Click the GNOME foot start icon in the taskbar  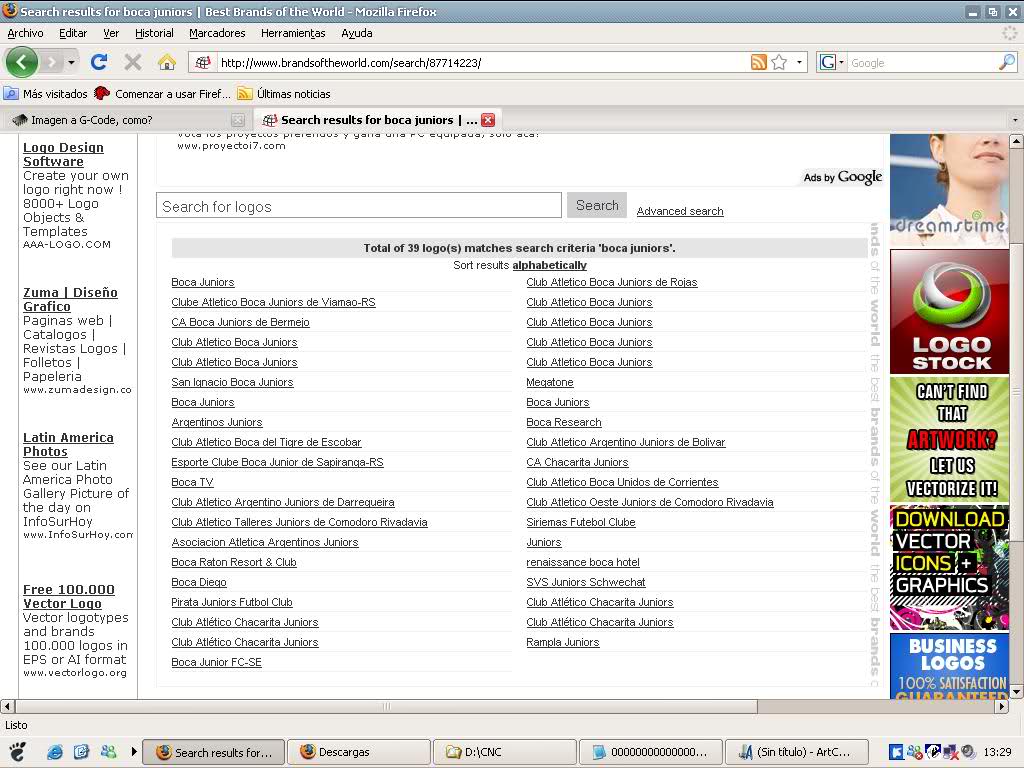point(18,752)
